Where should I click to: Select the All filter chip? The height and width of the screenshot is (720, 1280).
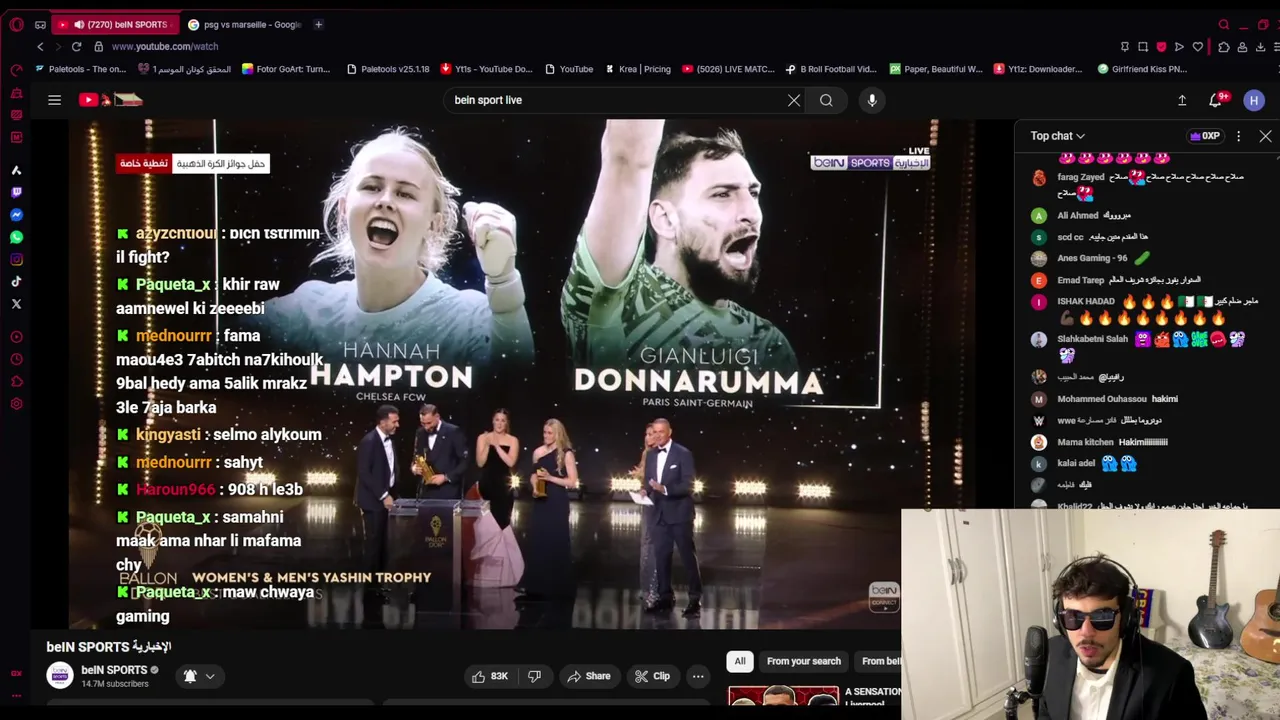pyautogui.click(x=740, y=661)
